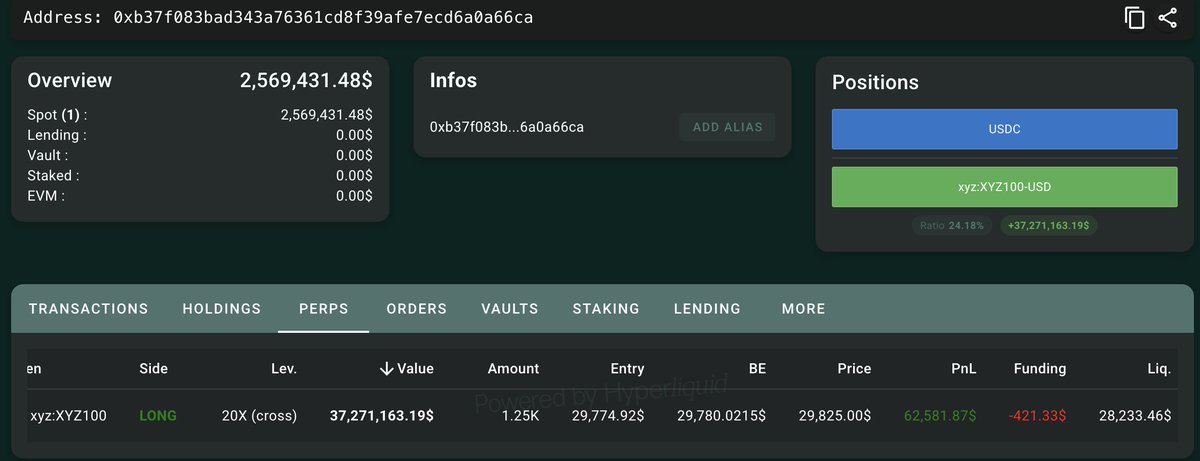Open the STAKING tab
The height and width of the screenshot is (461, 1200).
(606, 309)
